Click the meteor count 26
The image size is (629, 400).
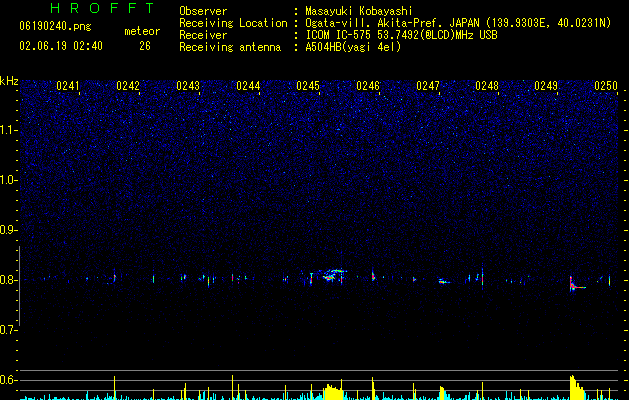(x=145, y=46)
